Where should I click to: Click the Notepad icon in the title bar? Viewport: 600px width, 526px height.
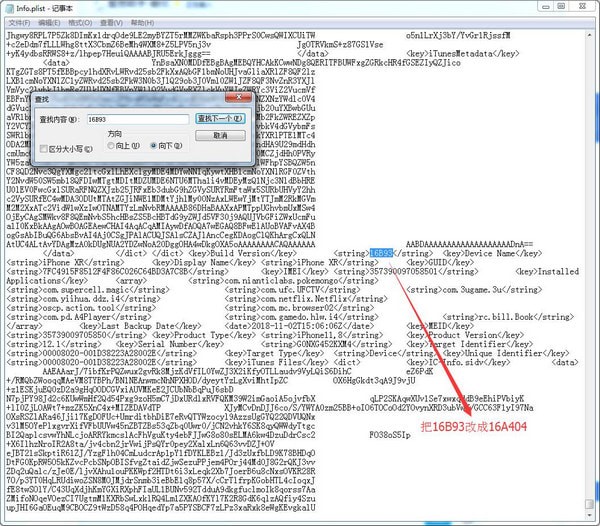(8, 7)
